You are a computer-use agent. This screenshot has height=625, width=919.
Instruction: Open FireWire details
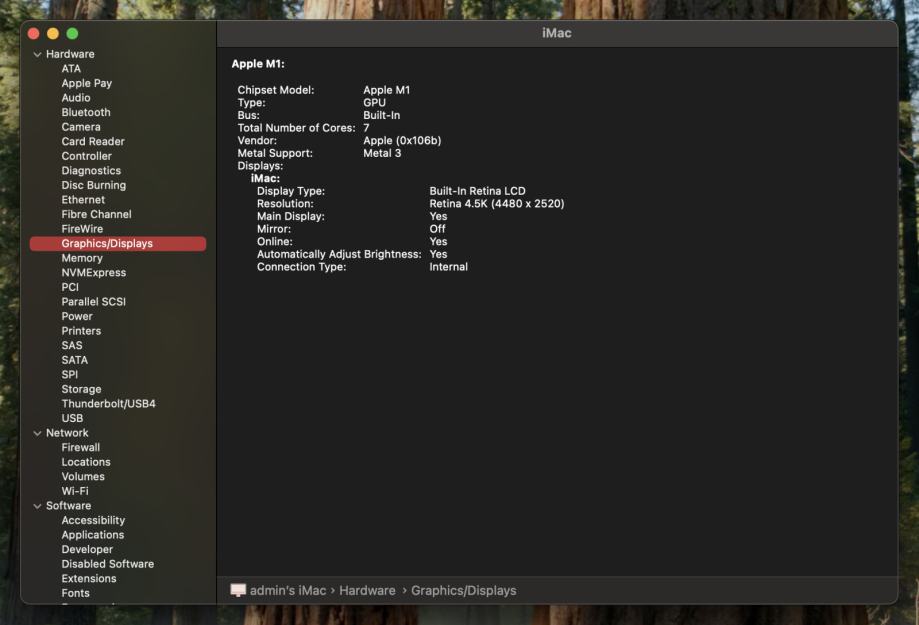82,229
